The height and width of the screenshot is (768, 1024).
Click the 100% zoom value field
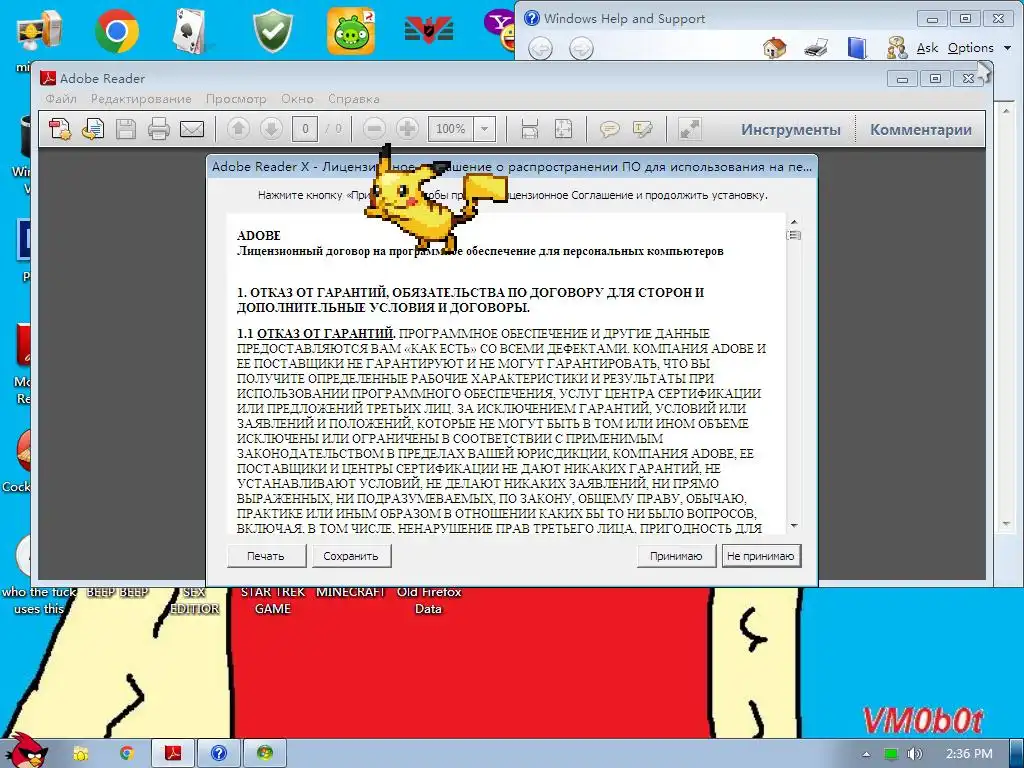(451, 129)
